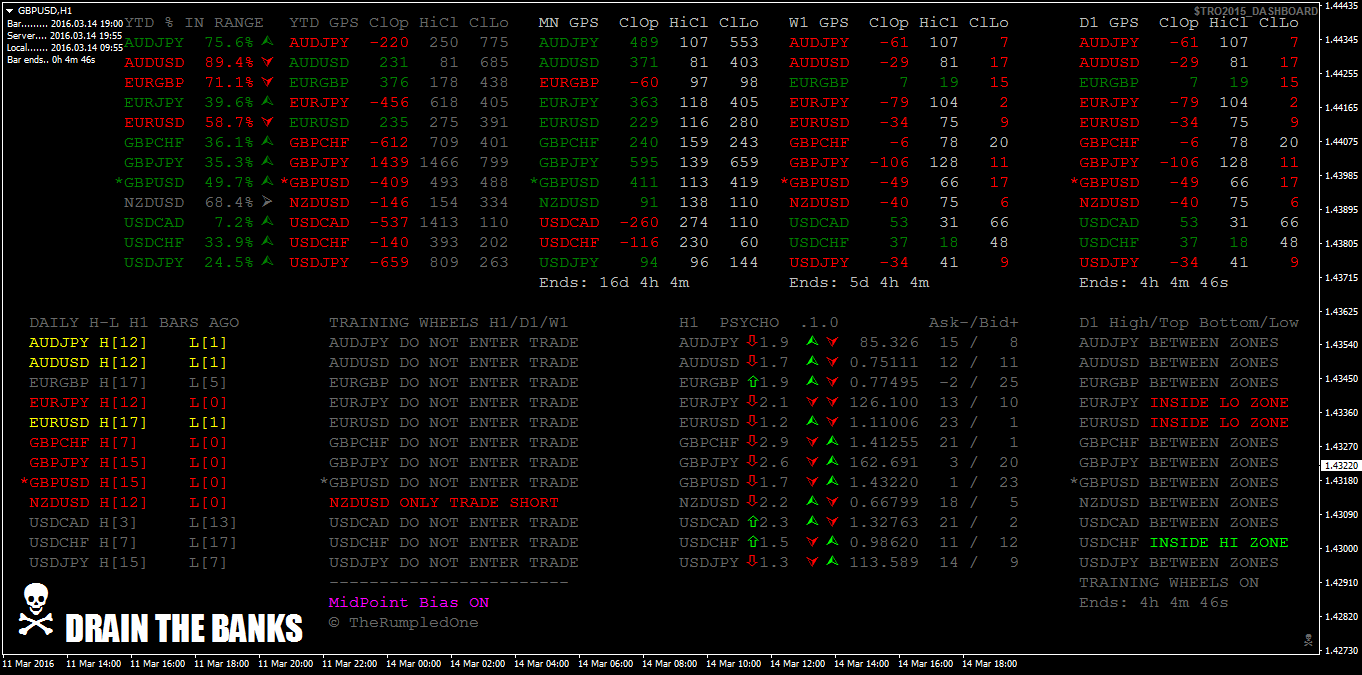Click the green up arrow before USDCAD 2.3
Image resolution: width=1362 pixels, height=675 pixels.
pyautogui.click(x=751, y=522)
